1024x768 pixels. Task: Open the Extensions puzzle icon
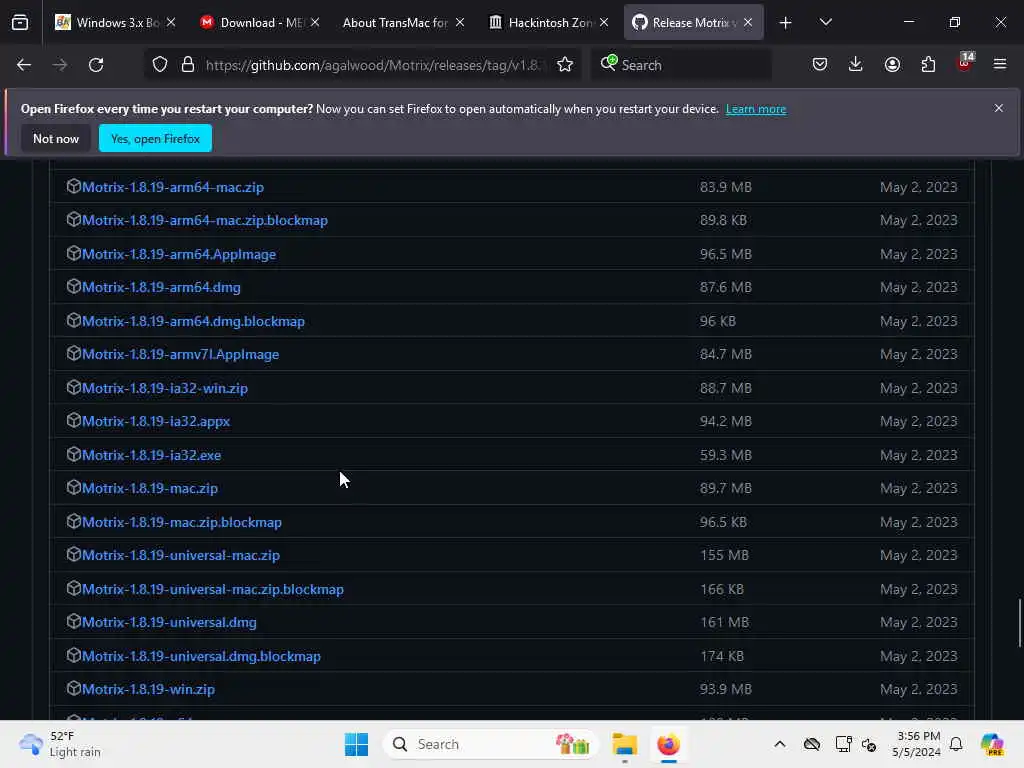928,65
